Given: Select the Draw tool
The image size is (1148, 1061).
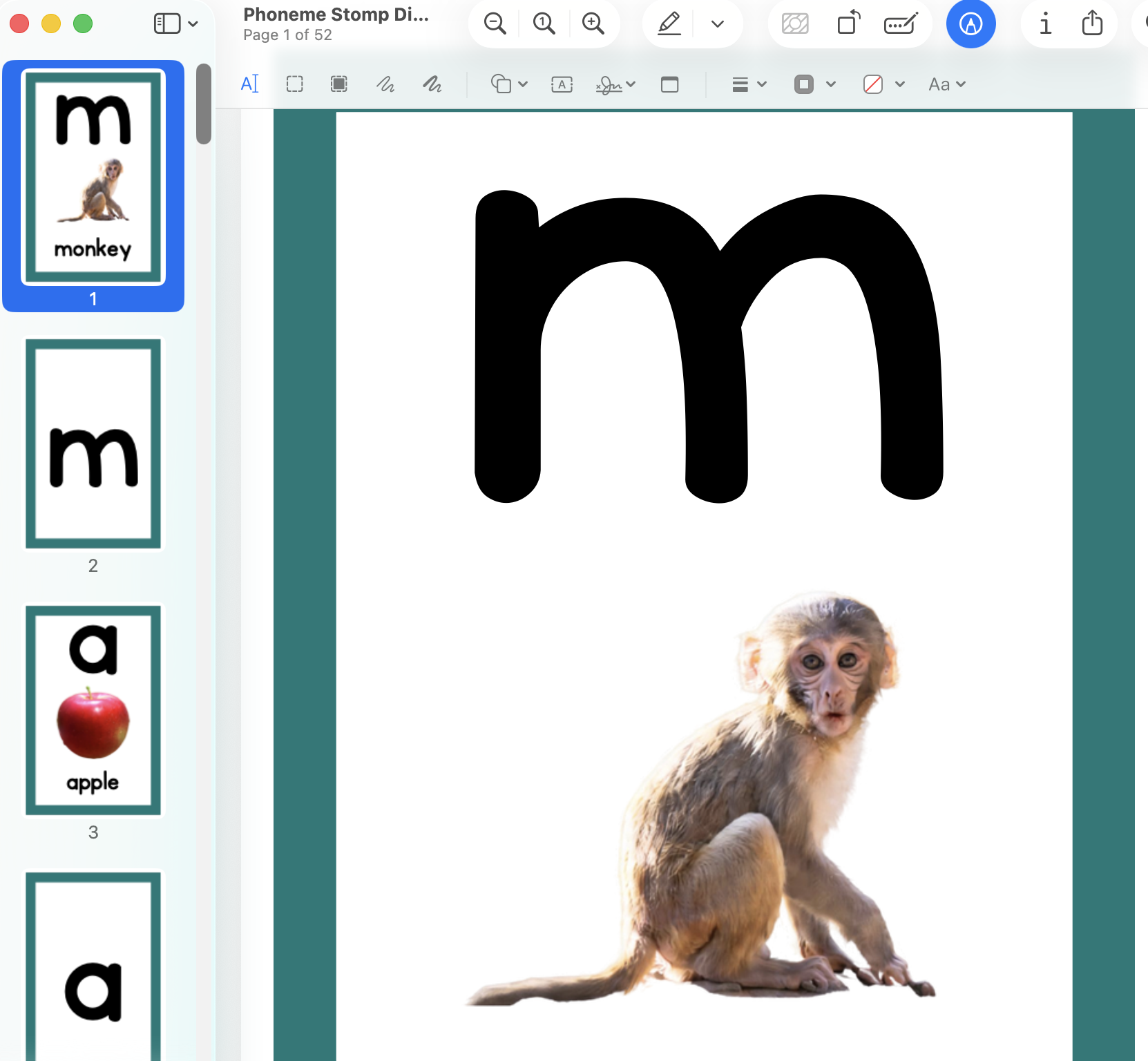Looking at the screenshot, I should [x=432, y=84].
